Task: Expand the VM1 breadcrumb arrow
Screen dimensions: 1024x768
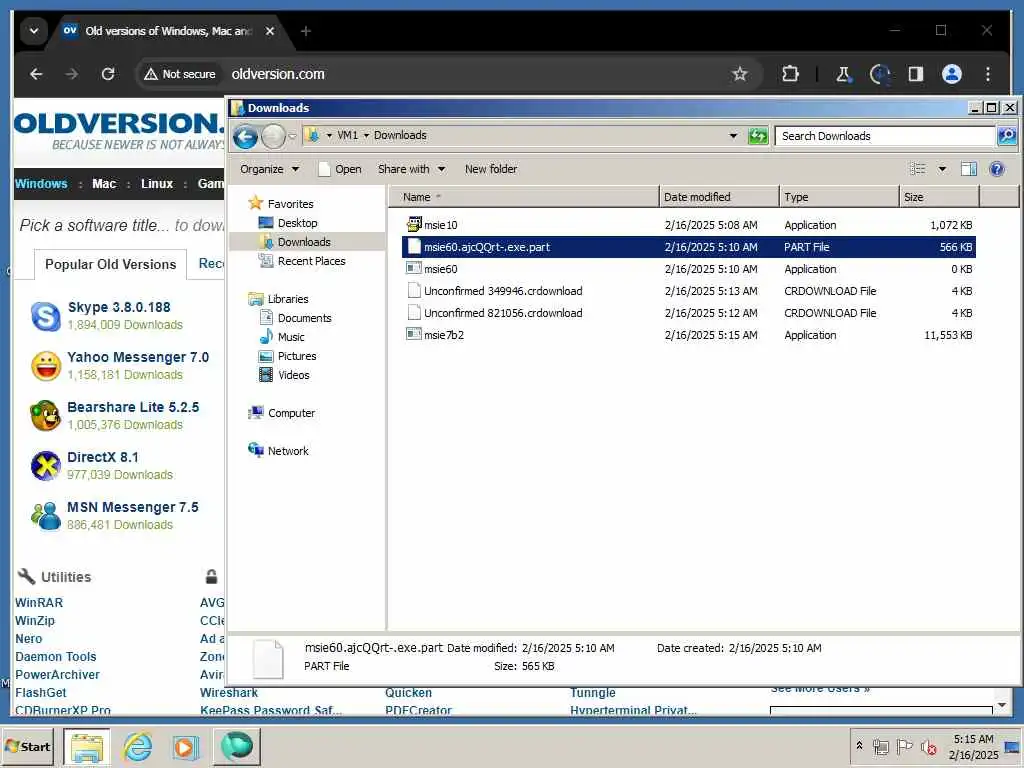Action: [366, 135]
